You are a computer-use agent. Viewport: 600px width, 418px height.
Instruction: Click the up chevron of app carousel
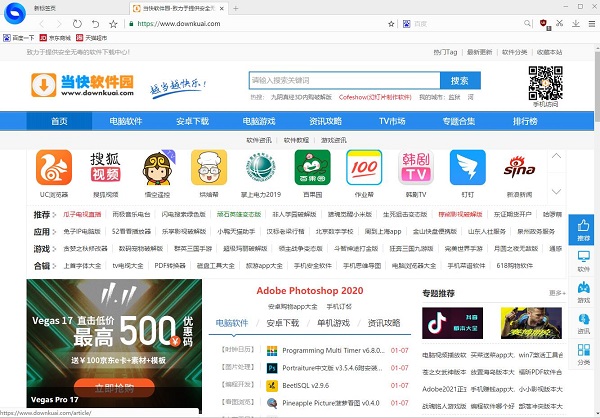click(x=556, y=156)
